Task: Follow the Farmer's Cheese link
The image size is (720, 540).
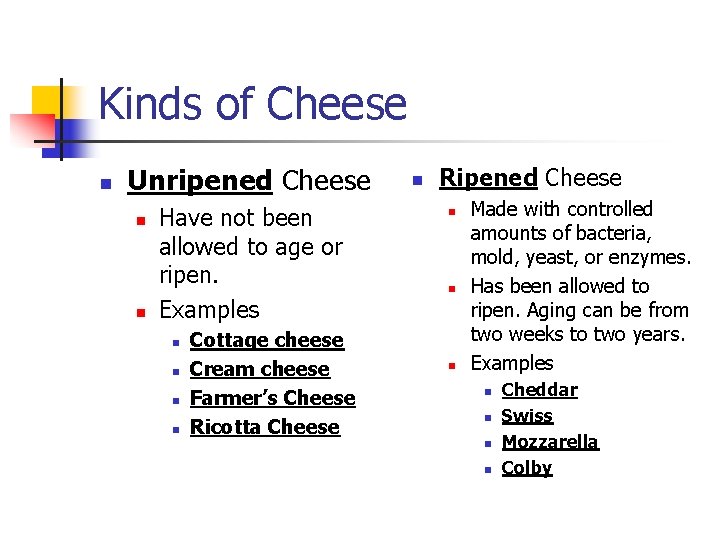Action: click(273, 398)
